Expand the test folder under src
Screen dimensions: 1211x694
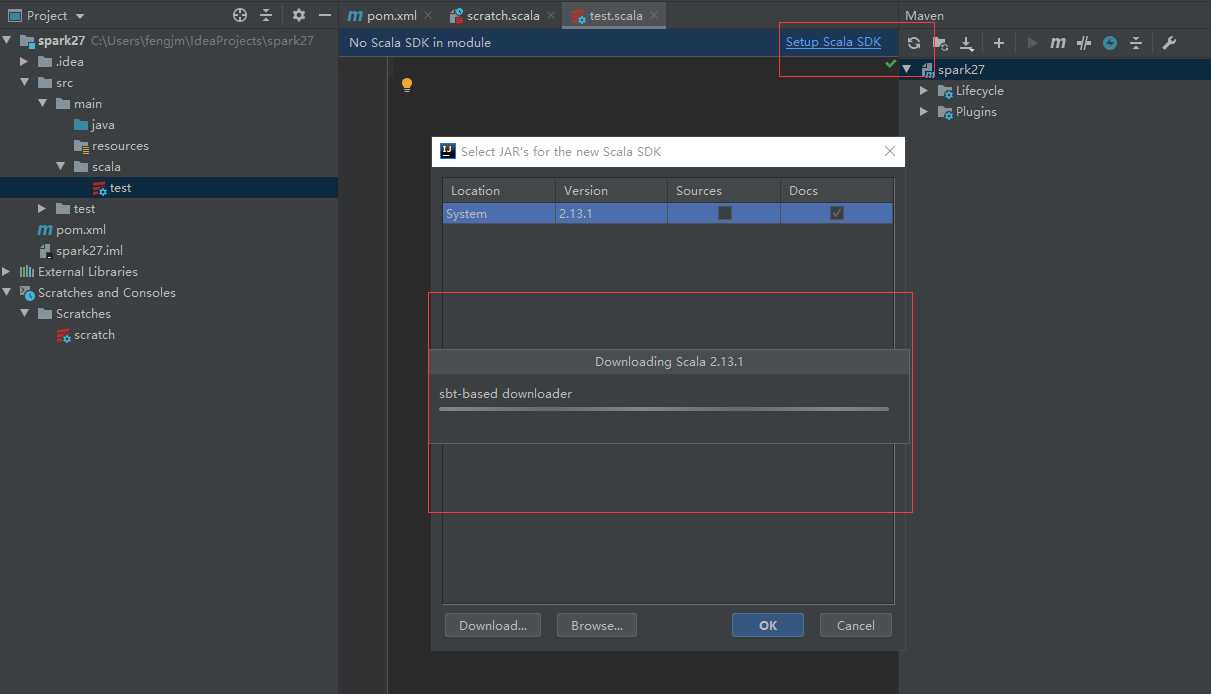(42, 209)
